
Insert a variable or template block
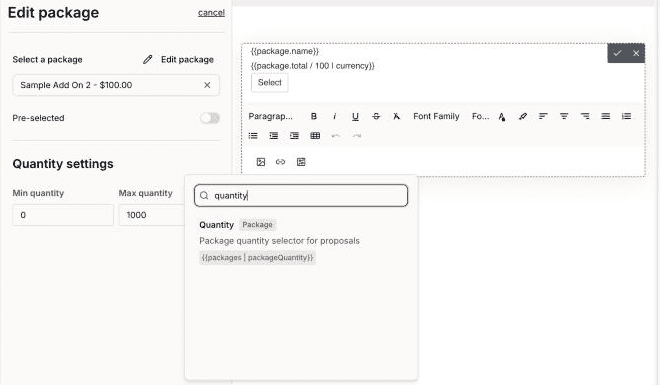(301, 162)
